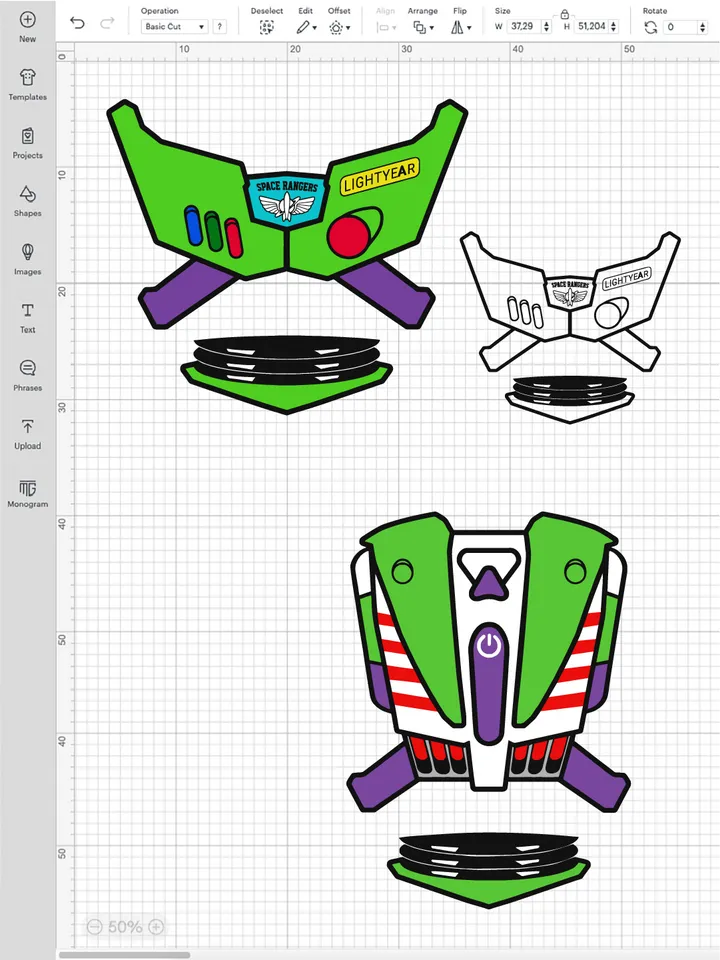Click the Deselect icon
Screen dimensions: 720x960
[x=266, y=27]
